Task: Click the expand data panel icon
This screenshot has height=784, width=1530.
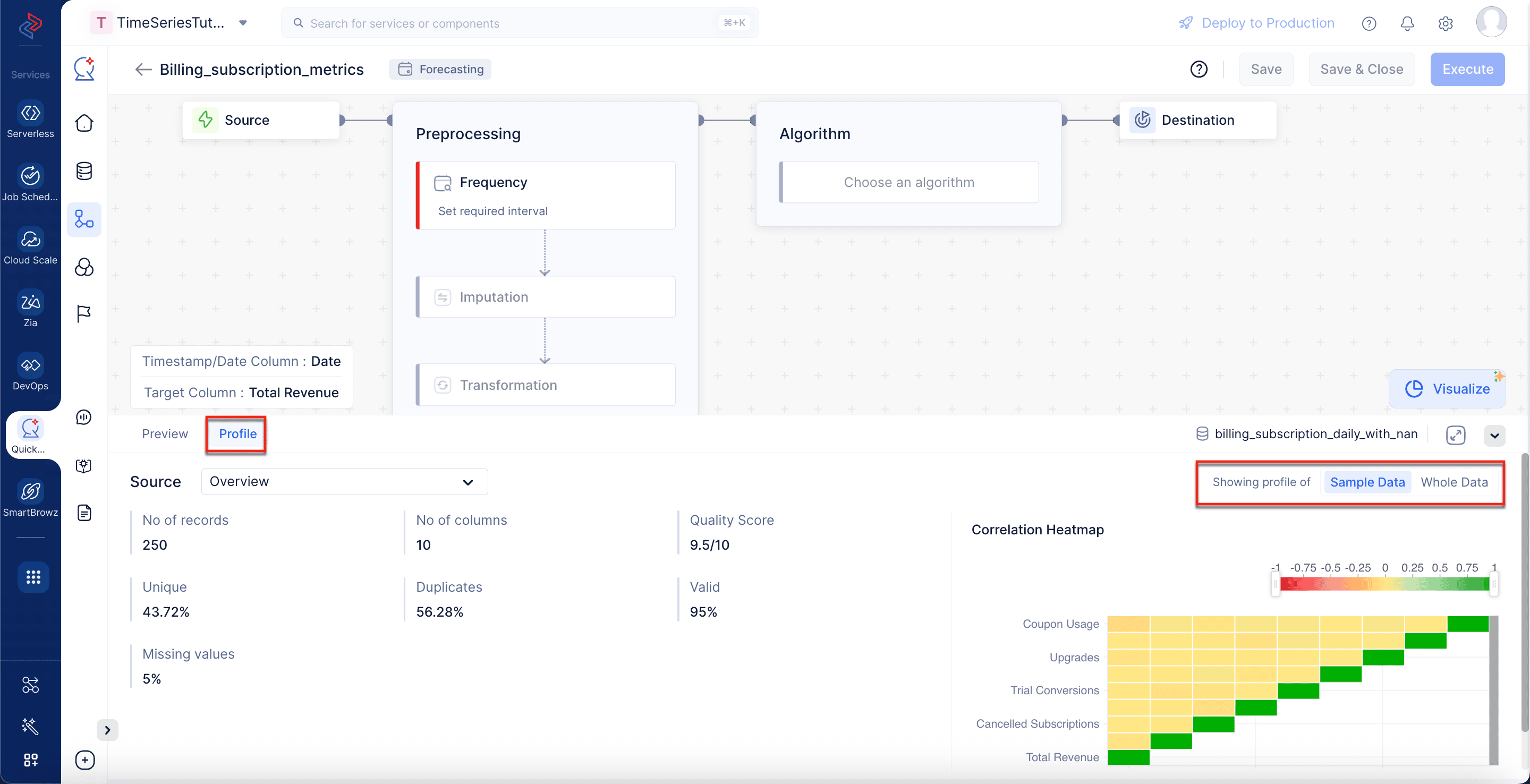Action: tap(1455, 435)
